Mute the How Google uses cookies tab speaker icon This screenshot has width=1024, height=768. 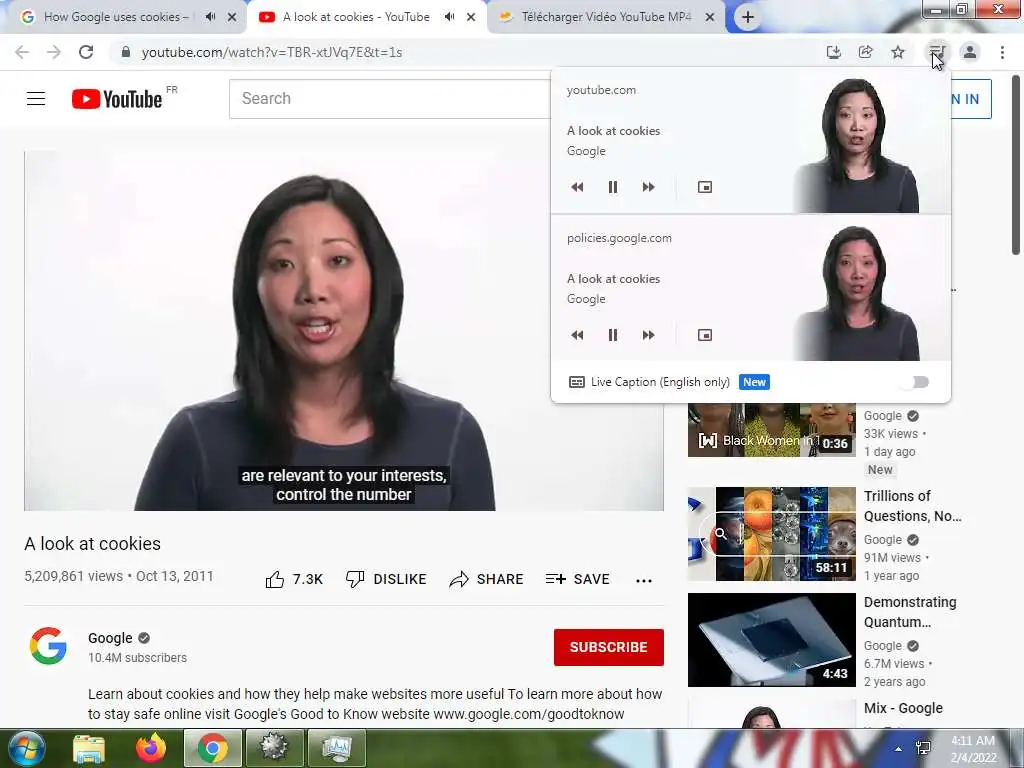click(210, 17)
